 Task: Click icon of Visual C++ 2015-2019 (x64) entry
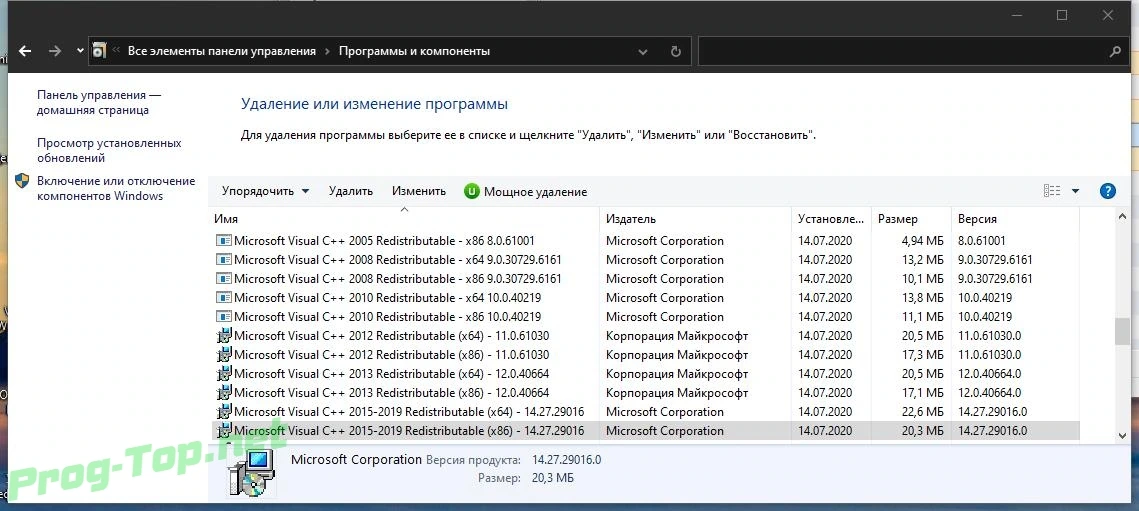coord(224,411)
